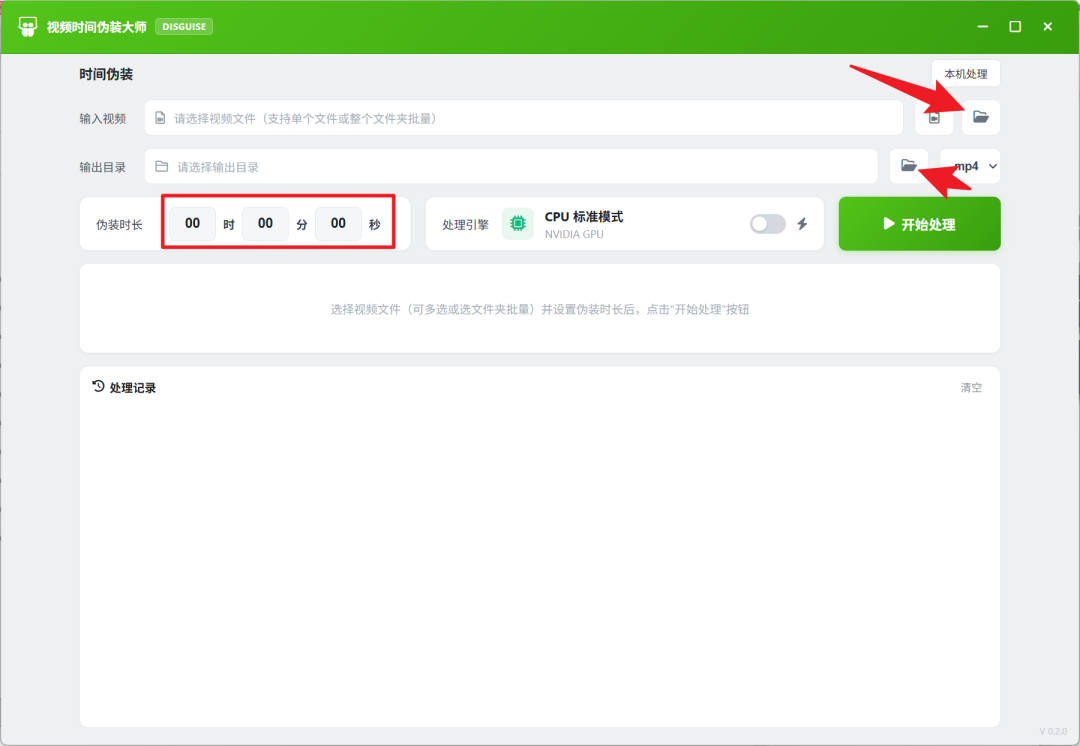The image size is (1080, 746).
Task: Click the minutes field before 分
Action: tap(265, 223)
